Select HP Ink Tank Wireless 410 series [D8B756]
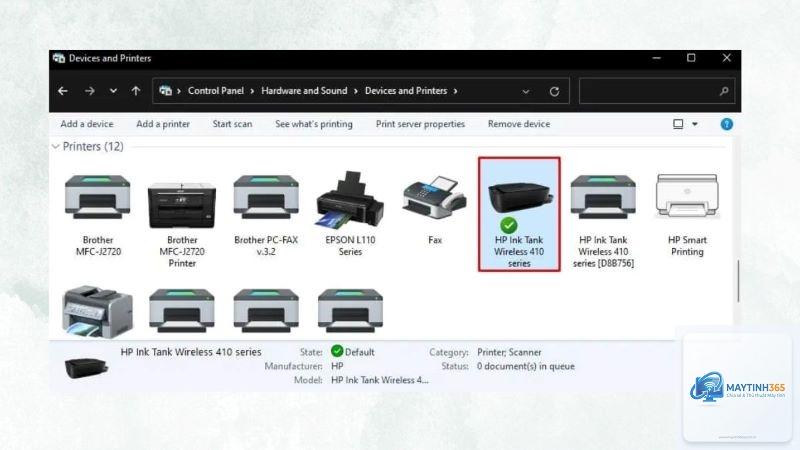This screenshot has width=800, height=450. click(x=603, y=197)
